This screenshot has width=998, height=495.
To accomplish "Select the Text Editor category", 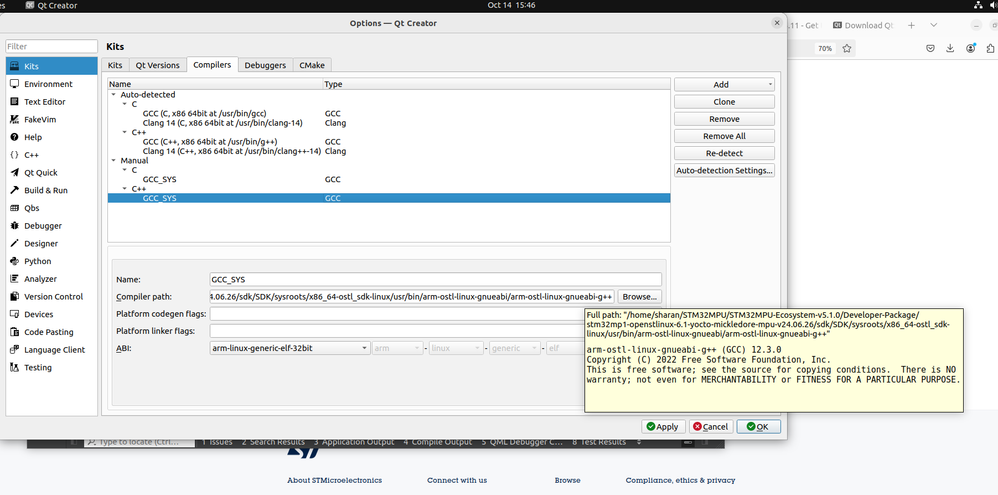I will 52,102.
